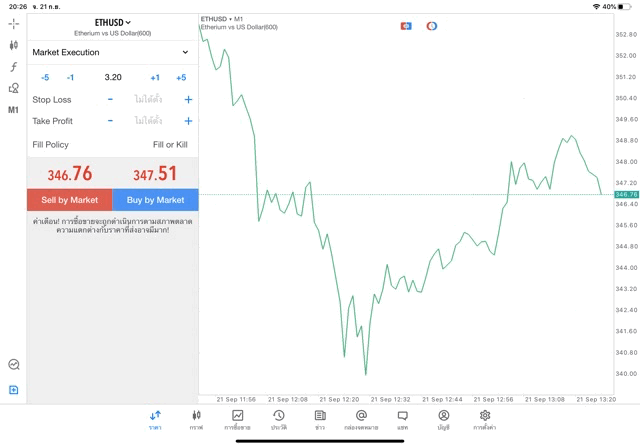Tap the volume field showing 3.20
Image resolution: width=640 pixels, height=447 pixels.
pyautogui.click(x=113, y=77)
